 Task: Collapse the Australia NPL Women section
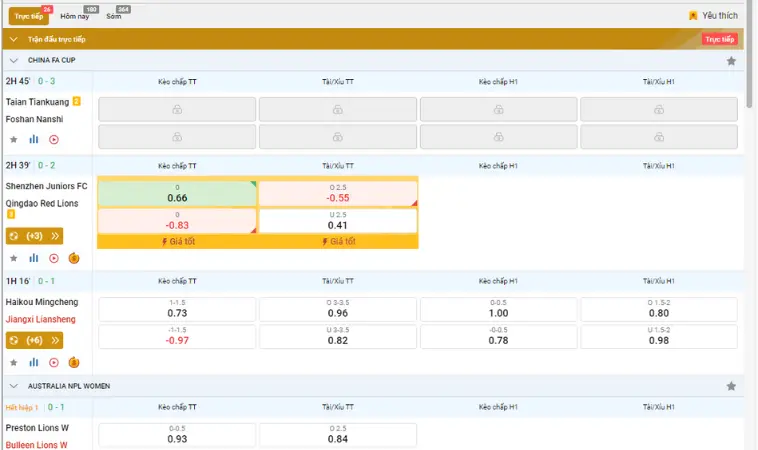14,386
